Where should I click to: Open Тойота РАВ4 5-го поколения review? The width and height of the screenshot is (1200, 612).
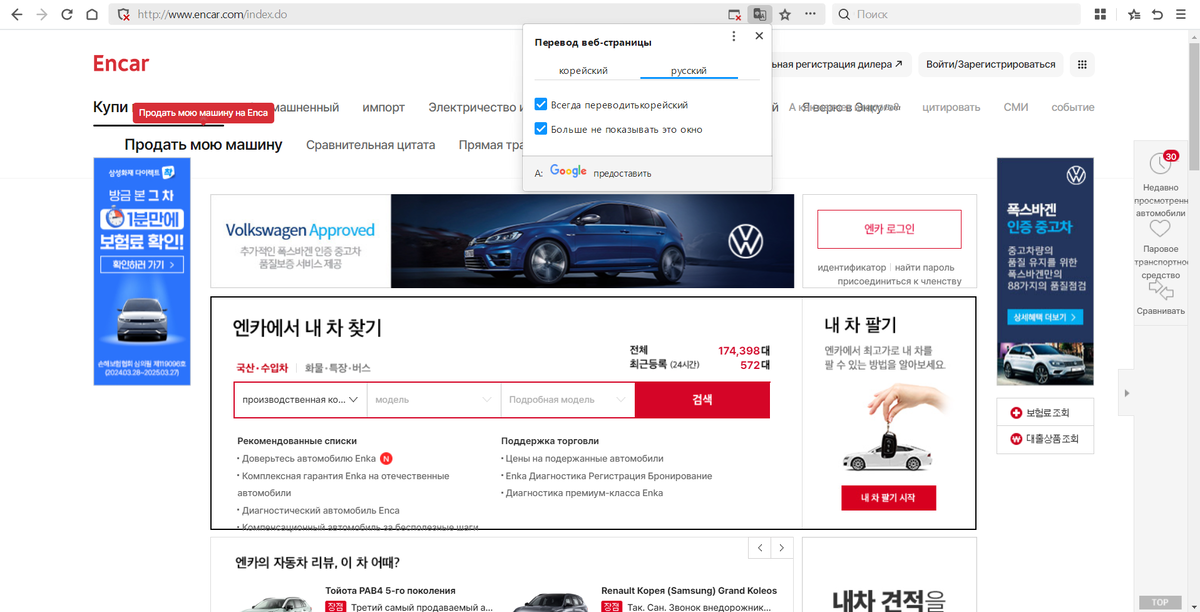pos(390,591)
